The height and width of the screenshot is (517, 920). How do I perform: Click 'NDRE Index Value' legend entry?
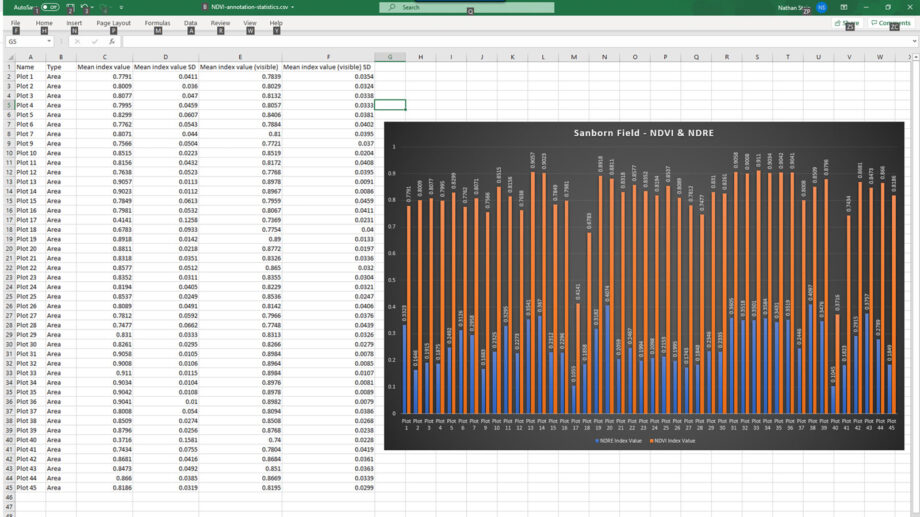tap(618, 440)
